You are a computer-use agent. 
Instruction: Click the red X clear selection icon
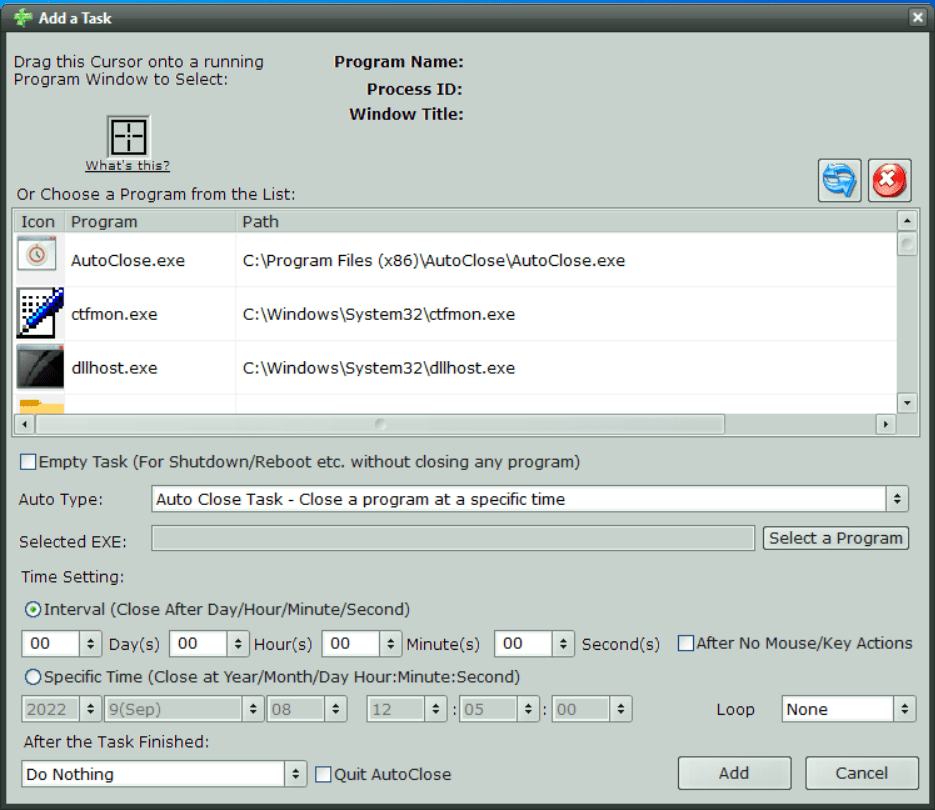(x=889, y=180)
